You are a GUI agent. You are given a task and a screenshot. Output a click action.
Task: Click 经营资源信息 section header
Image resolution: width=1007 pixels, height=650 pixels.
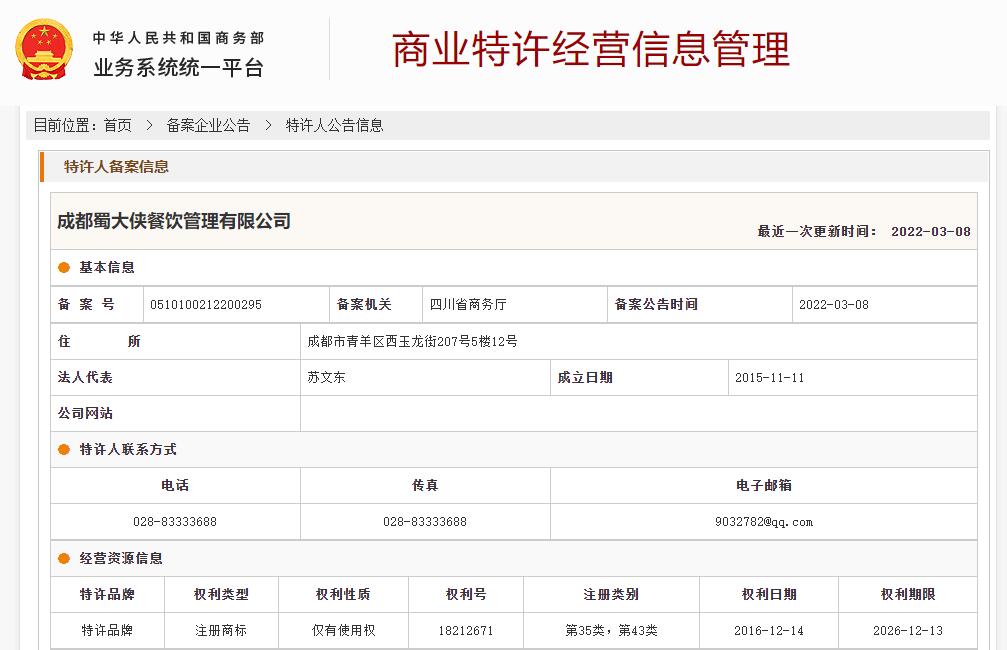click(121, 558)
